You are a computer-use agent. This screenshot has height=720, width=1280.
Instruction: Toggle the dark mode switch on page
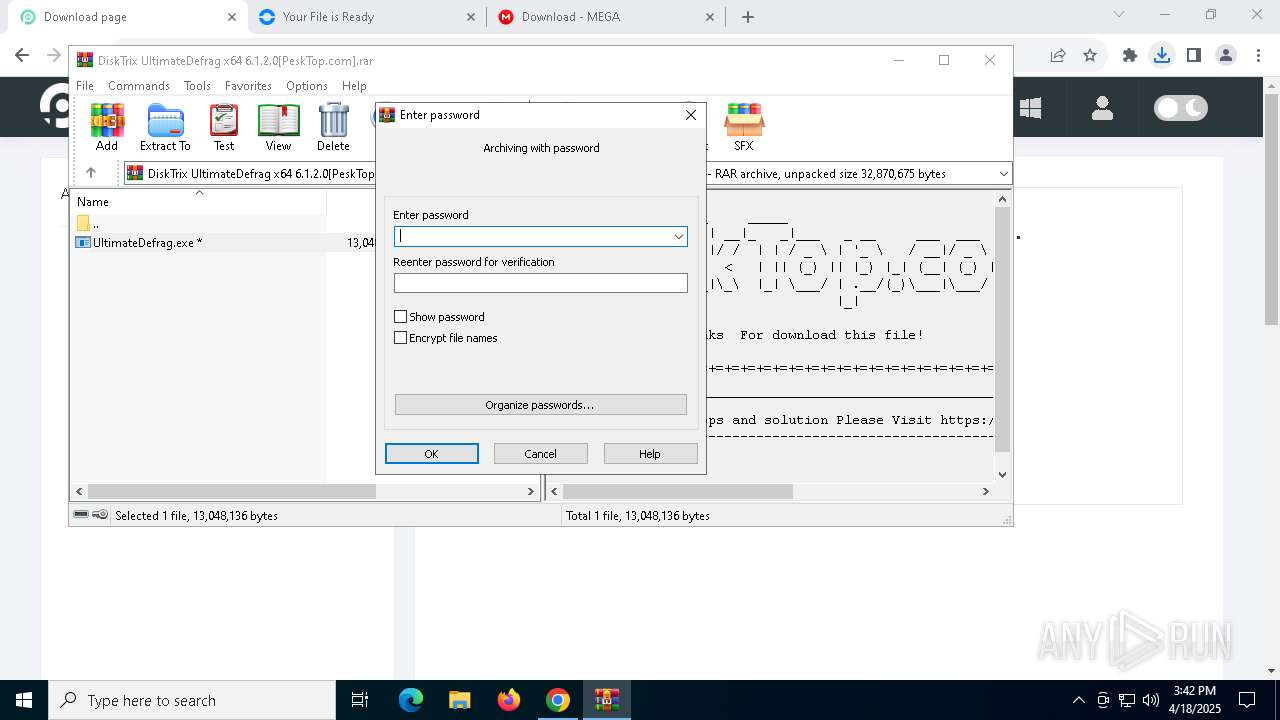[x=1181, y=108]
